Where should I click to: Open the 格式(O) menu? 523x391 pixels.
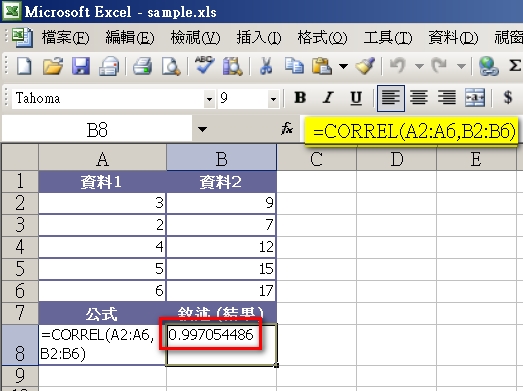[x=322, y=38]
